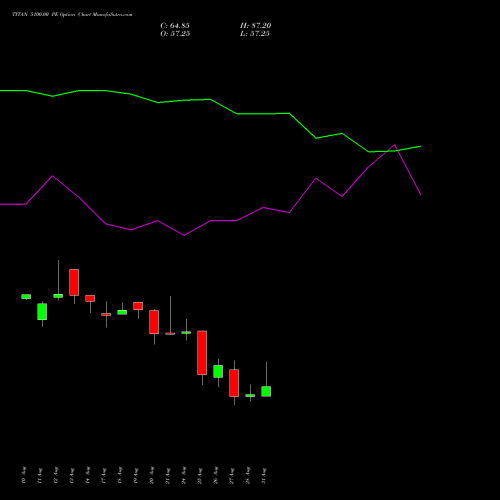500x500 pixels.
Task: Click the 19 Aug date label
Action: (x=136, y=475)
